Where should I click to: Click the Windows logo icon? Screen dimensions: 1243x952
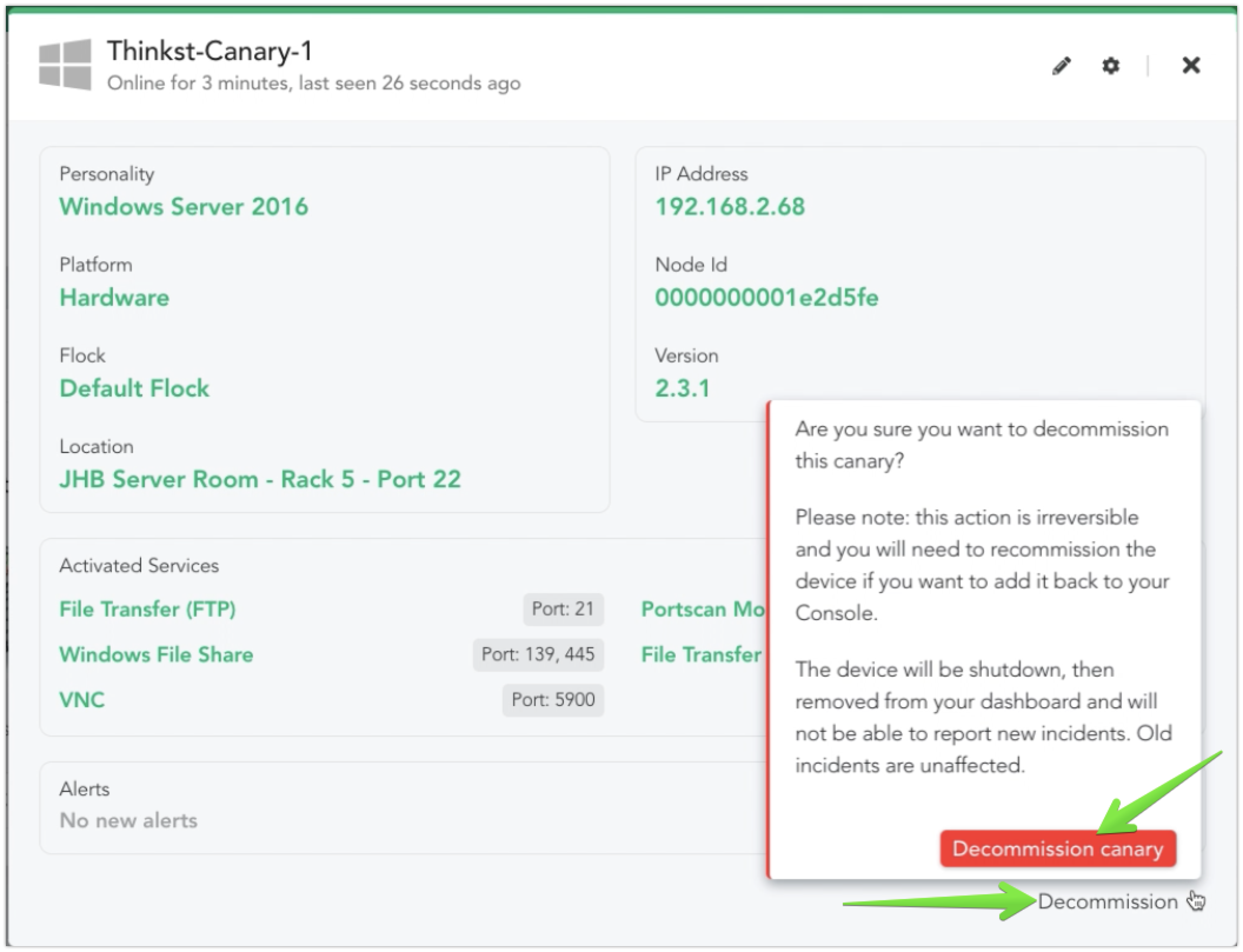[65, 65]
